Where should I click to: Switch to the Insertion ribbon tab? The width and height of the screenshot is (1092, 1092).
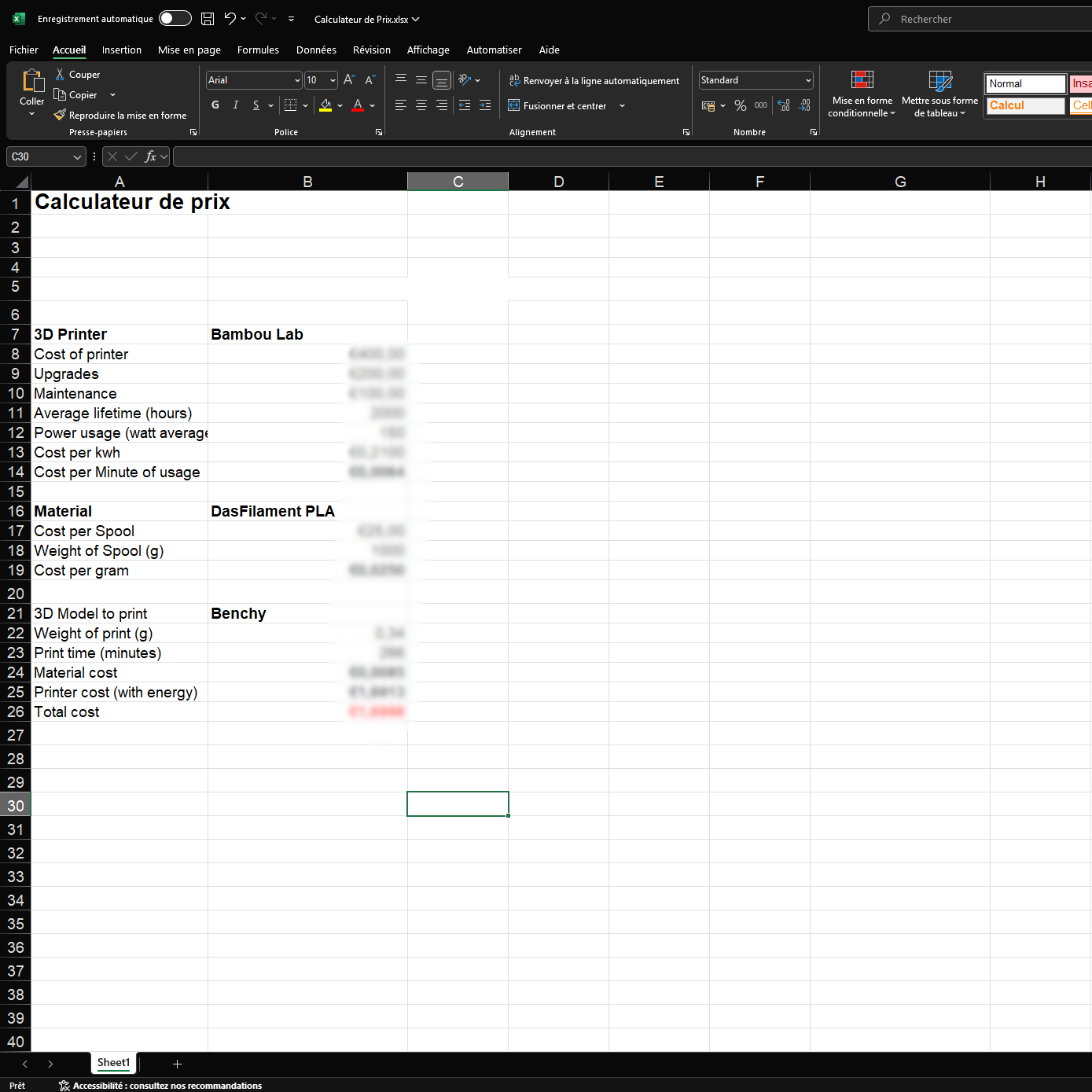pos(122,50)
